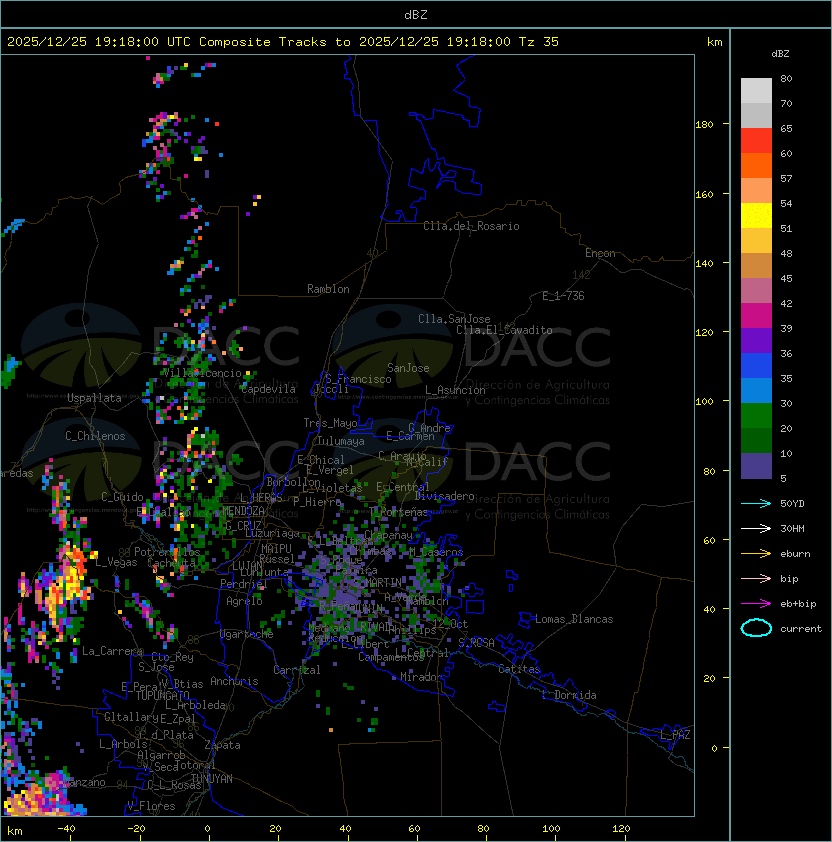832x842 pixels.
Task: Click the C_Chilenos map label
Action: coord(95,436)
